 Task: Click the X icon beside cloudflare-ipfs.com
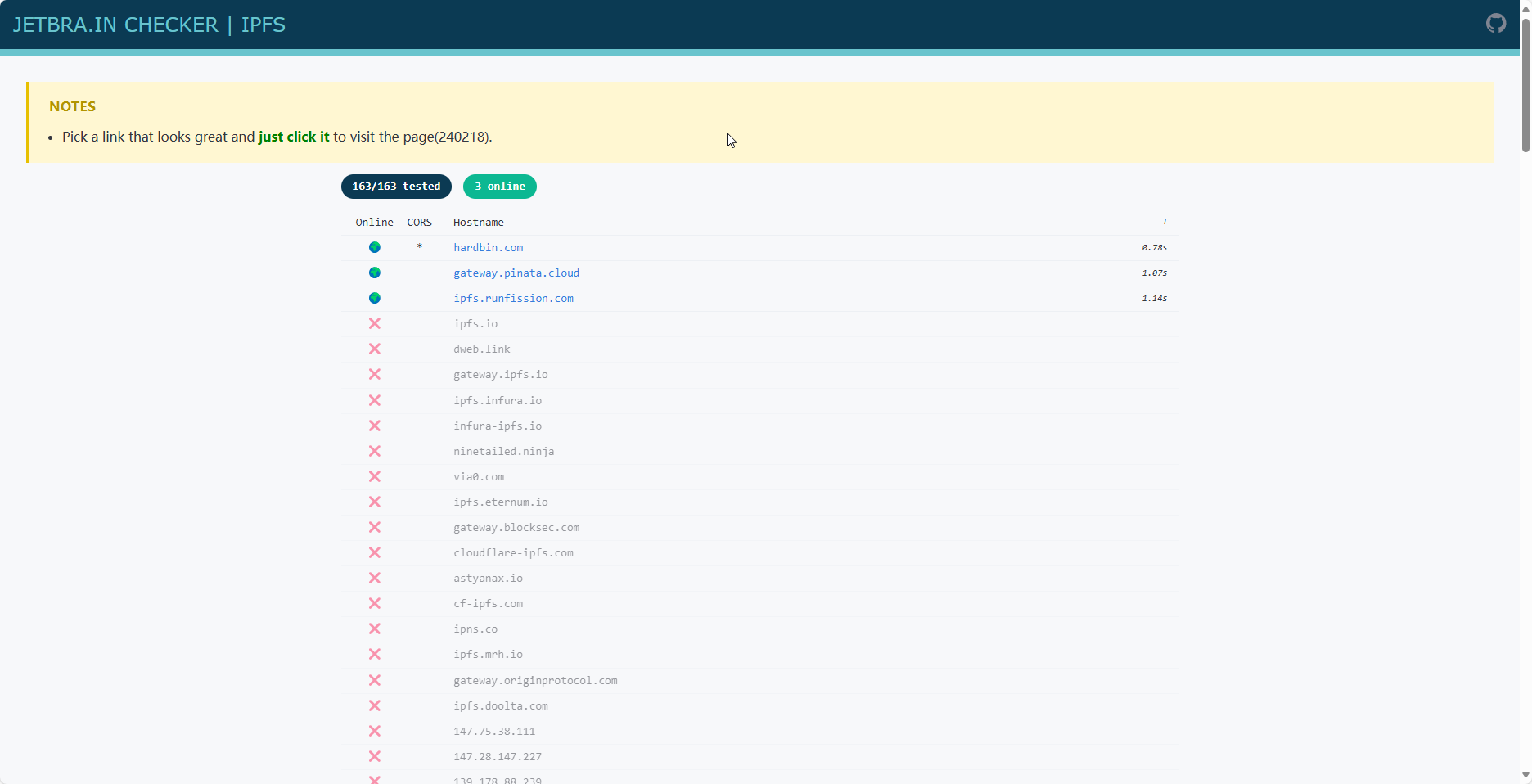(x=375, y=552)
